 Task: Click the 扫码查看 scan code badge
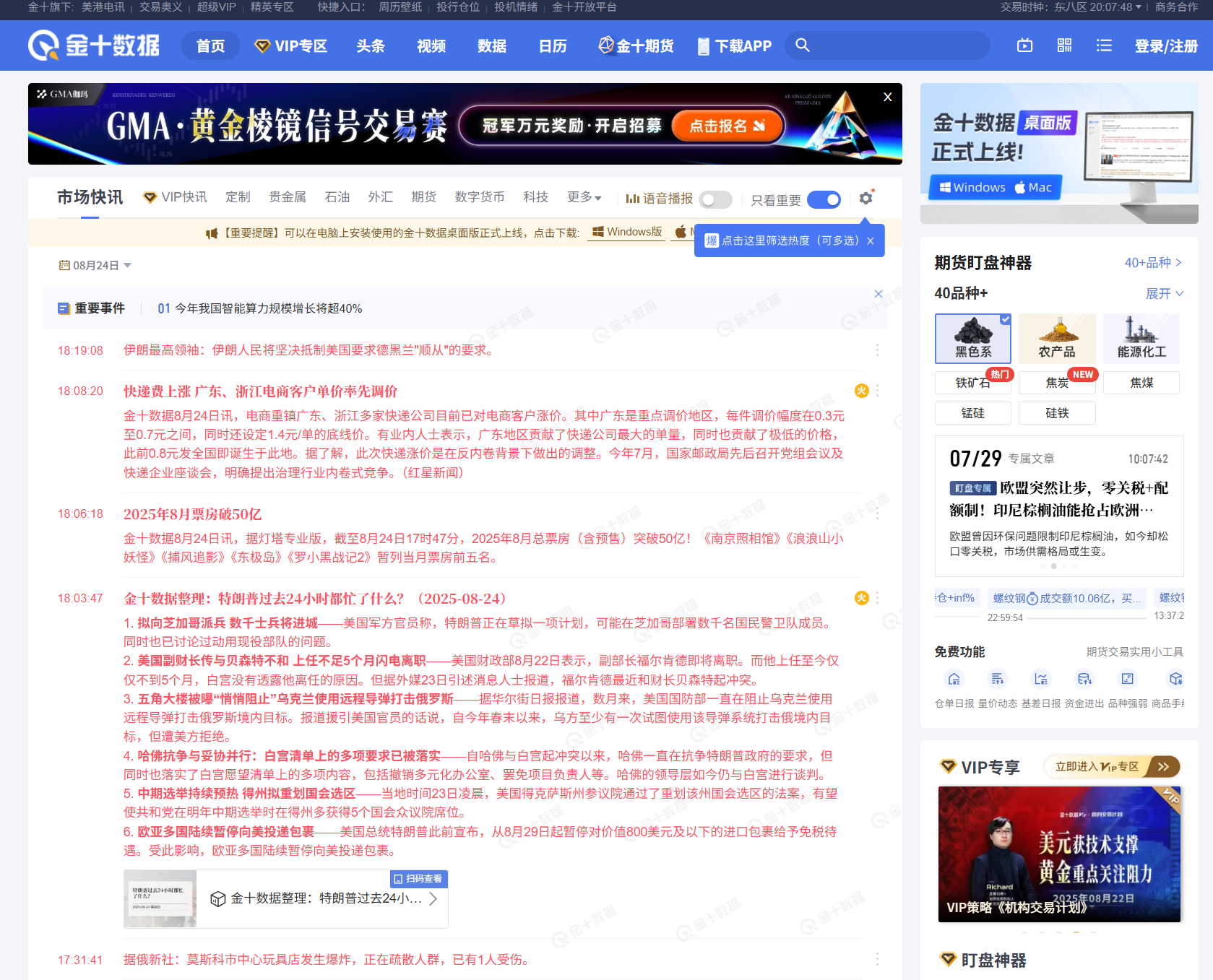pyautogui.click(x=419, y=879)
